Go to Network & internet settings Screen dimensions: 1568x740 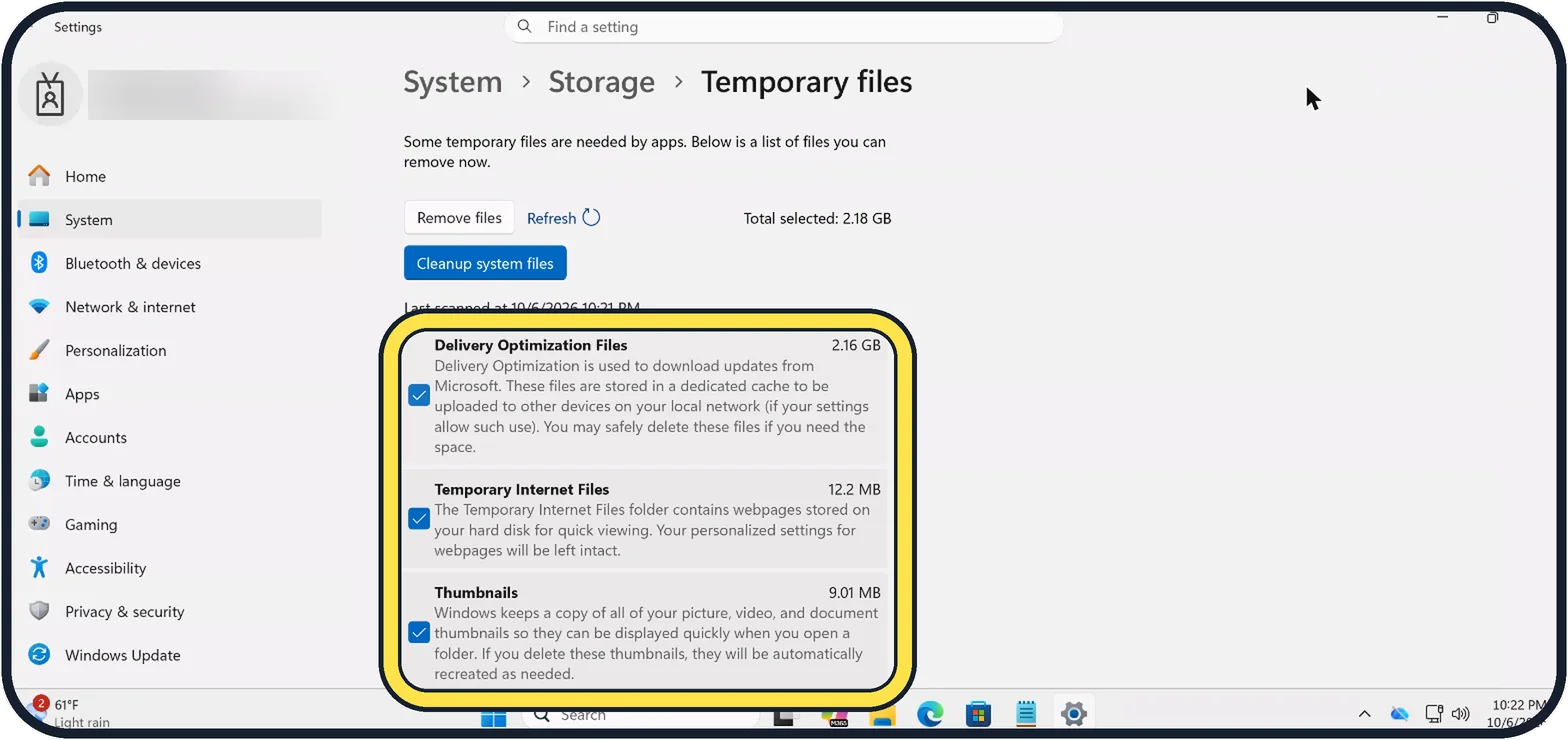(x=130, y=307)
